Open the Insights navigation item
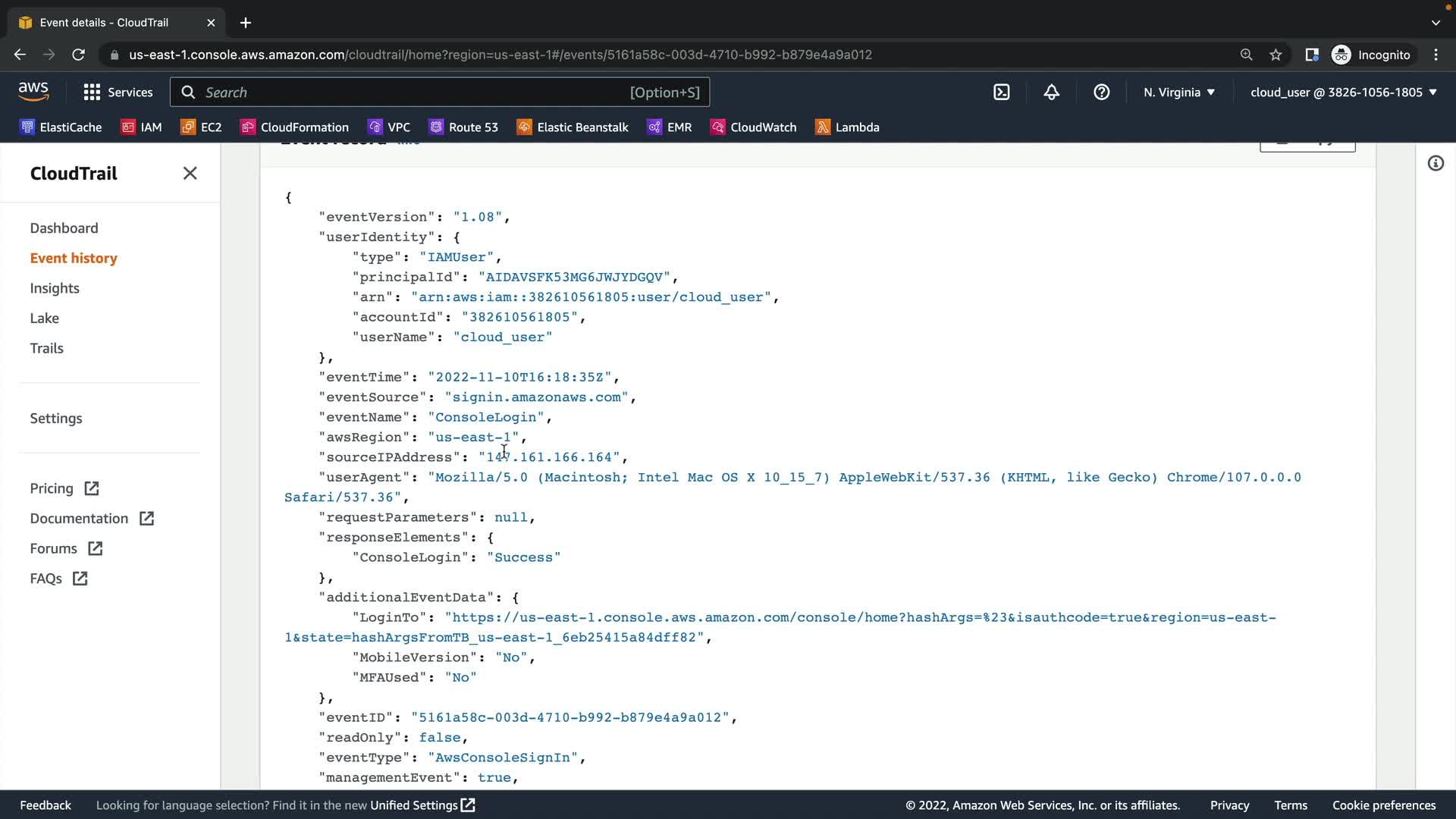The height and width of the screenshot is (819, 1456). point(55,288)
